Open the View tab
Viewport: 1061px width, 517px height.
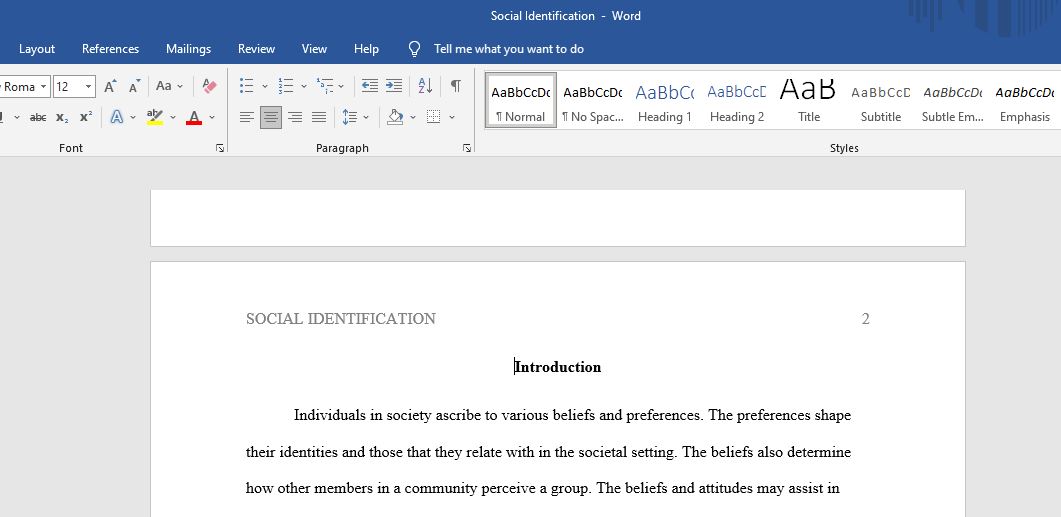coord(314,49)
